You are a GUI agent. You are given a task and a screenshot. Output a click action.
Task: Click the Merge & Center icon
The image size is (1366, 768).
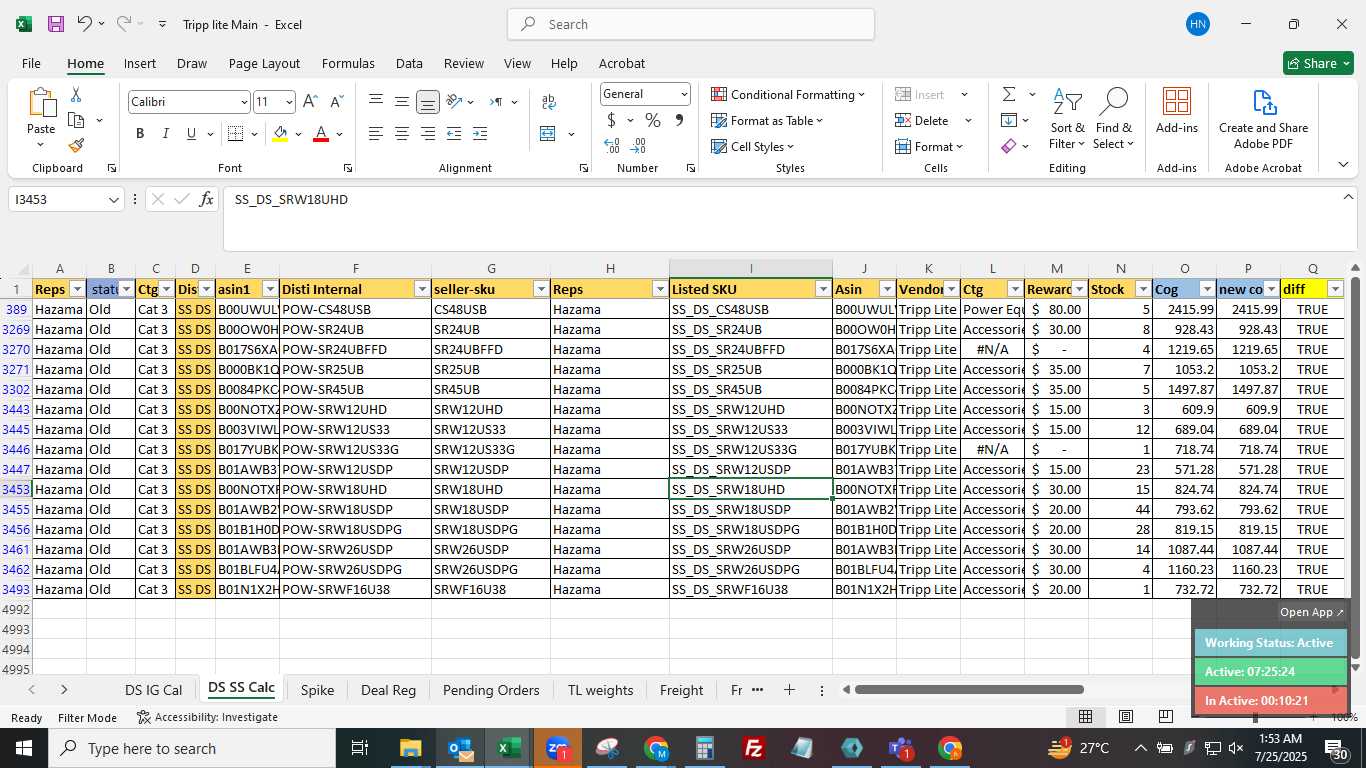pyautogui.click(x=547, y=134)
